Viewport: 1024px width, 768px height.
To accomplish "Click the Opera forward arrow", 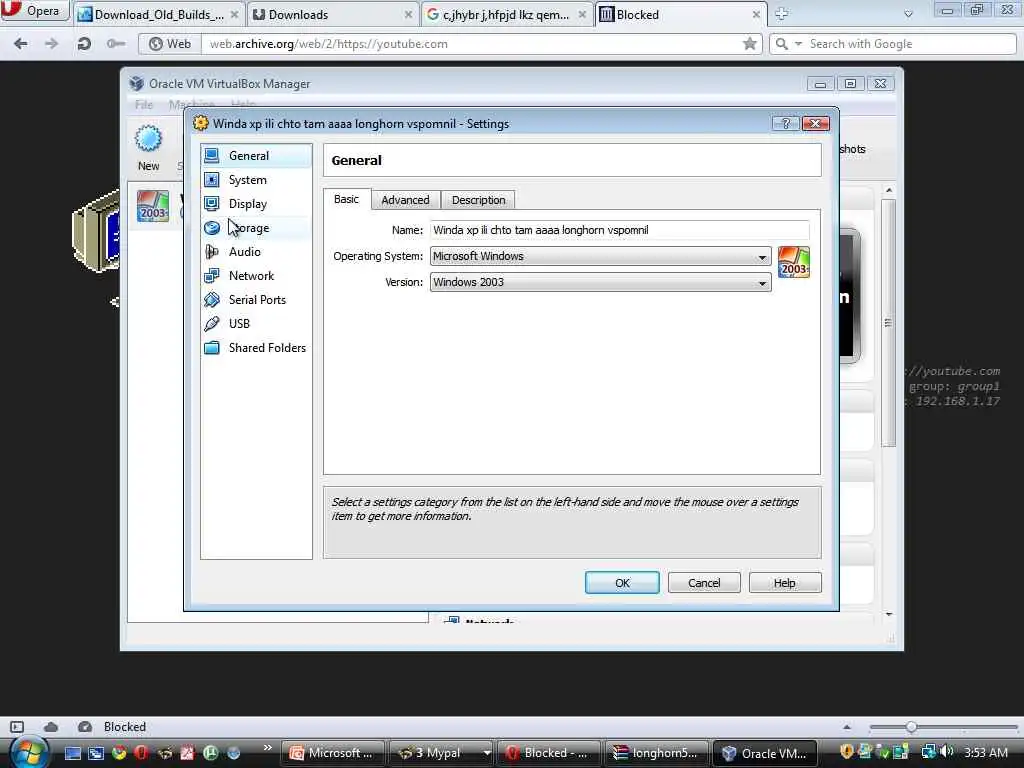I will 52,44.
